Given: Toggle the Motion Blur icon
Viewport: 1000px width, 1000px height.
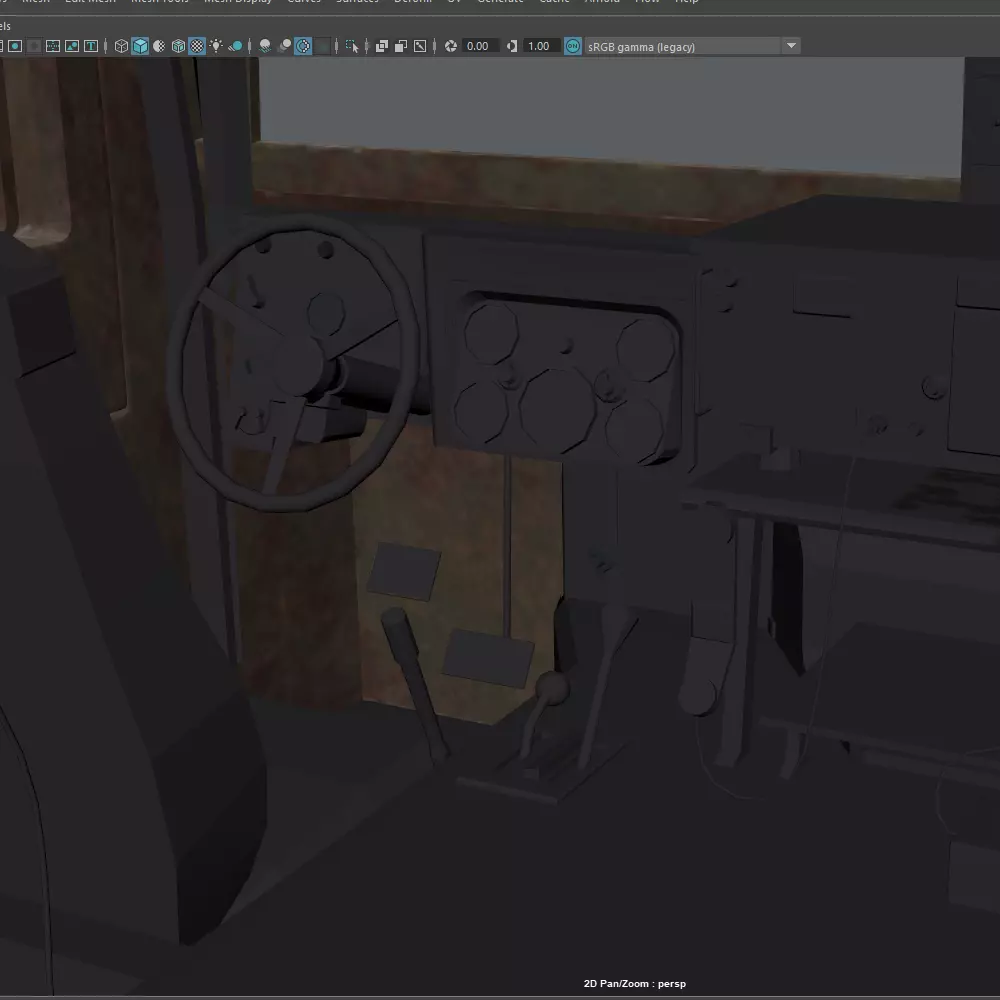Looking at the screenshot, I should 284,46.
